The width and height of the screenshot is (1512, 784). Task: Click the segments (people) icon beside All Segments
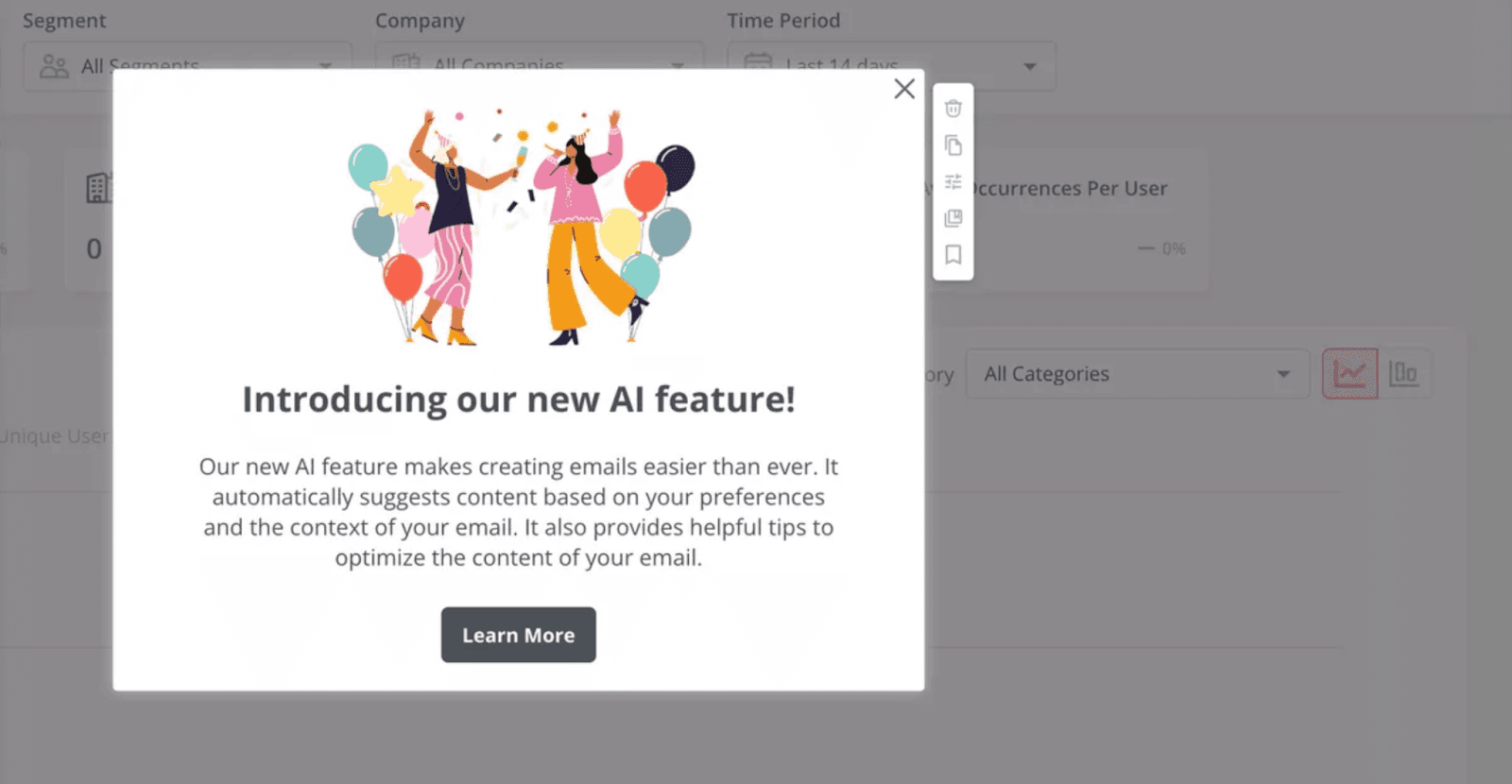coord(52,65)
